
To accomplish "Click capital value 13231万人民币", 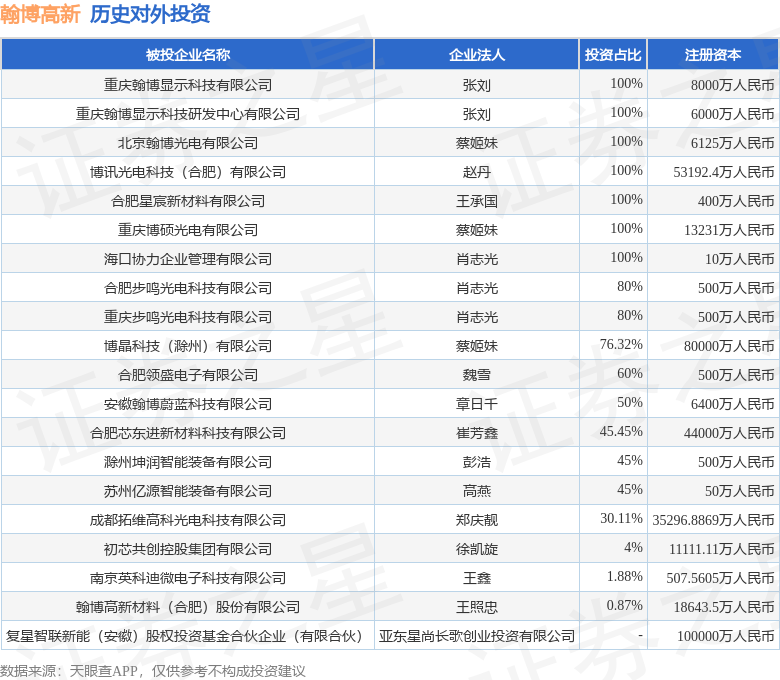I will click(x=729, y=230).
